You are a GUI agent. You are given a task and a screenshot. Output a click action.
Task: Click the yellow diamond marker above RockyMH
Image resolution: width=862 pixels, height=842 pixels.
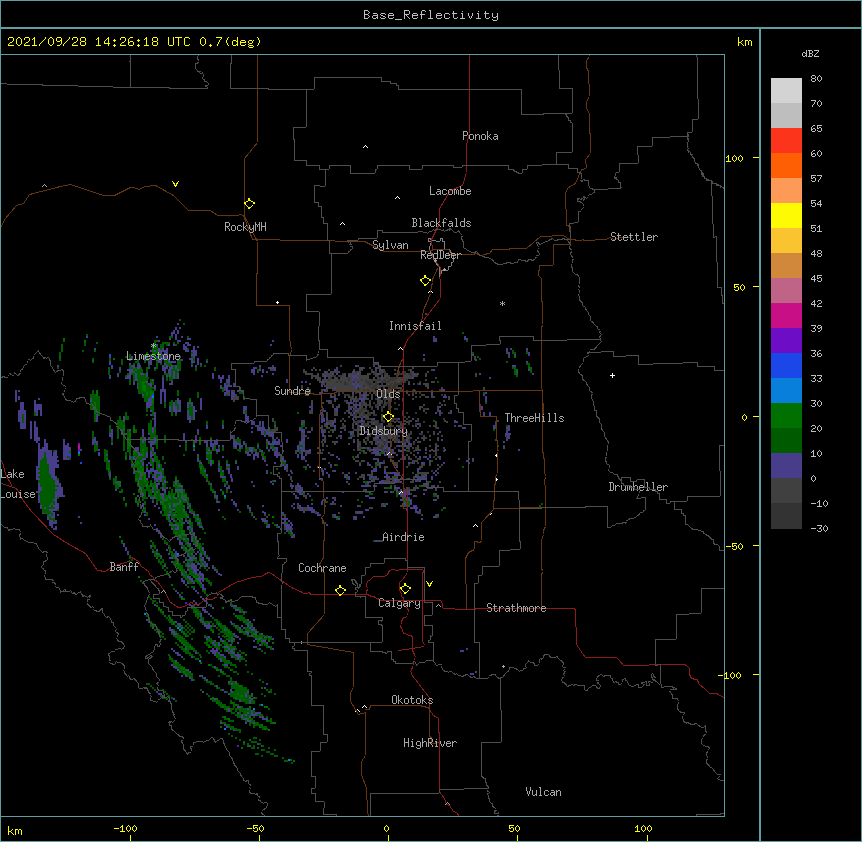(249, 204)
